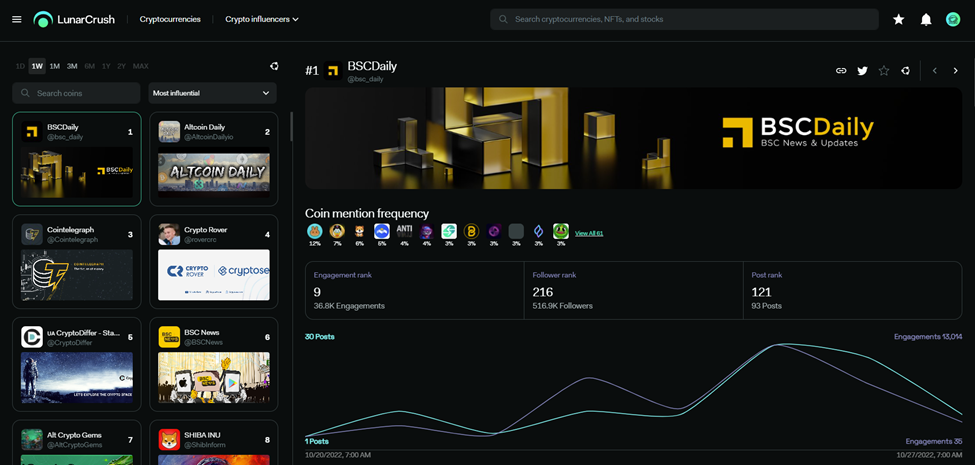Click the share icon above the influencer list
Viewport: 975px width, 465px height.
click(x=274, y=66)
